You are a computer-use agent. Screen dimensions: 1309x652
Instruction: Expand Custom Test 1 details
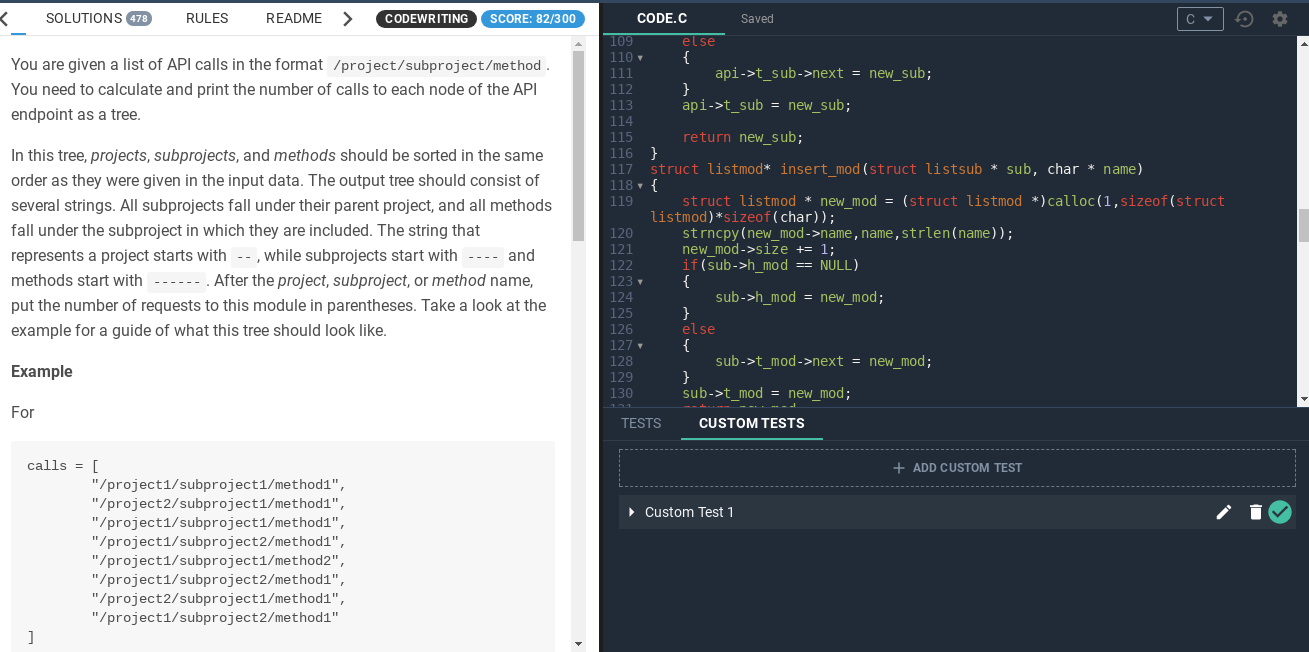[631, 512]
